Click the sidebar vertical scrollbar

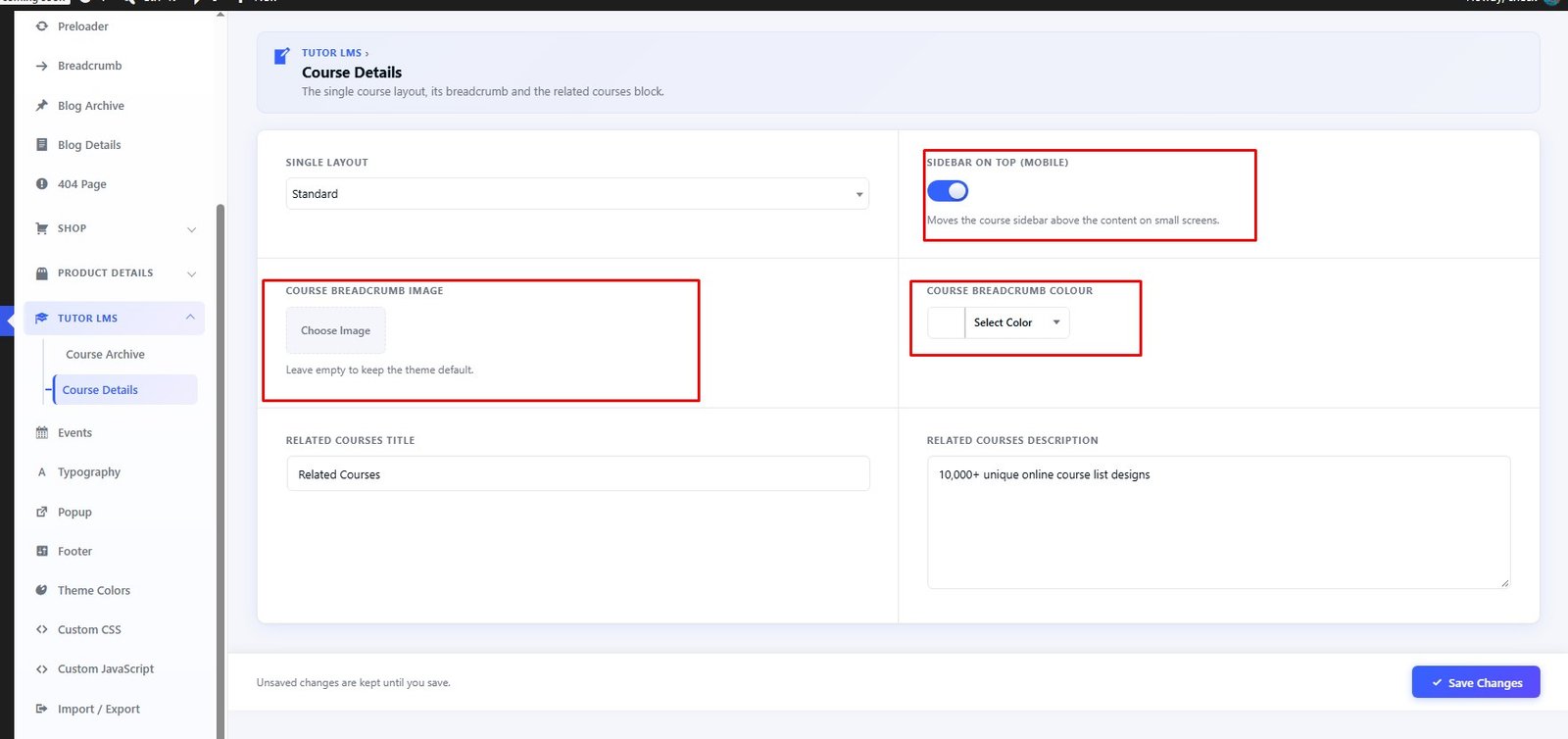point(220,470)
